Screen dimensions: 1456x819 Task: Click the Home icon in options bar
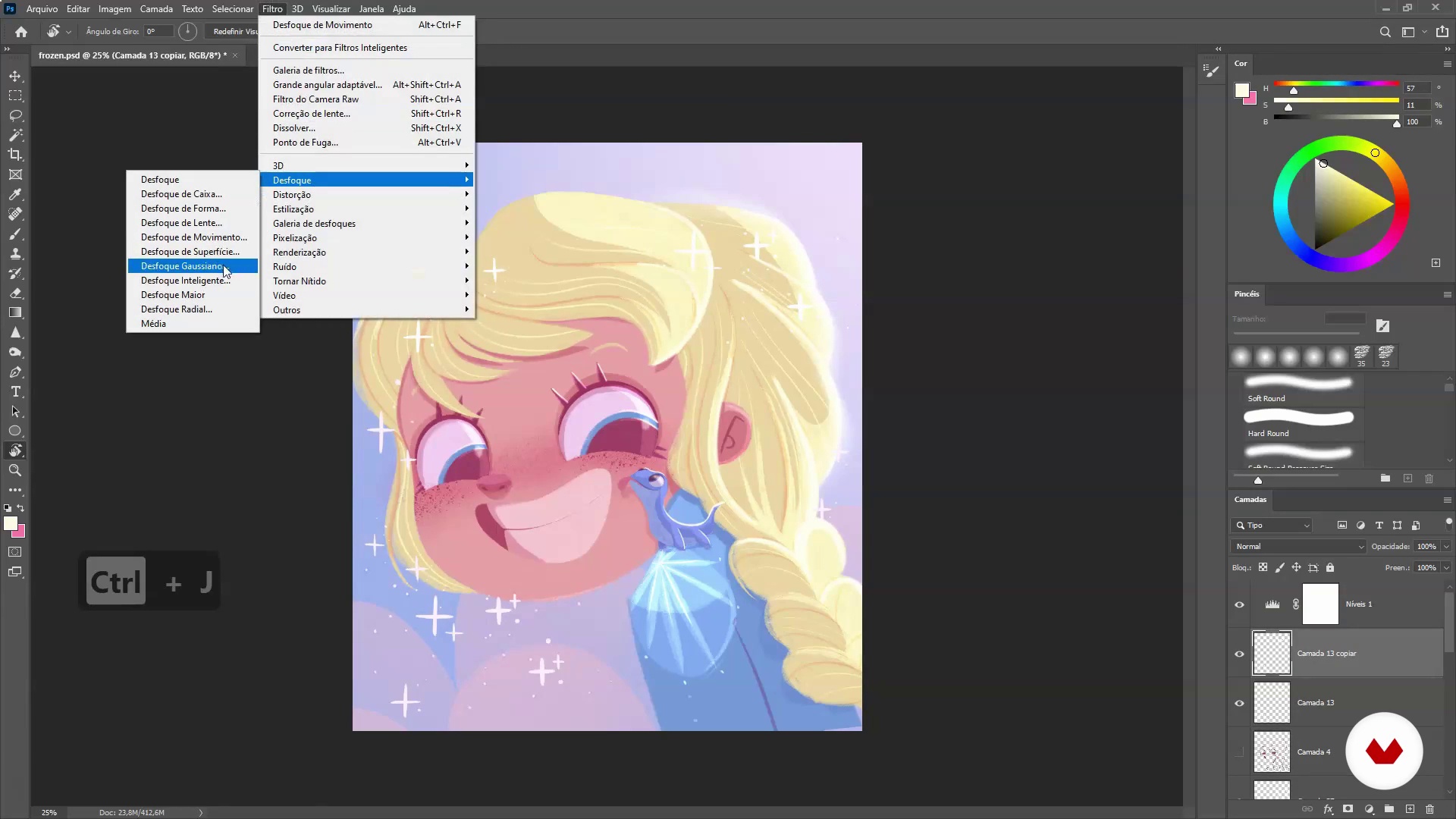point(21,32)
